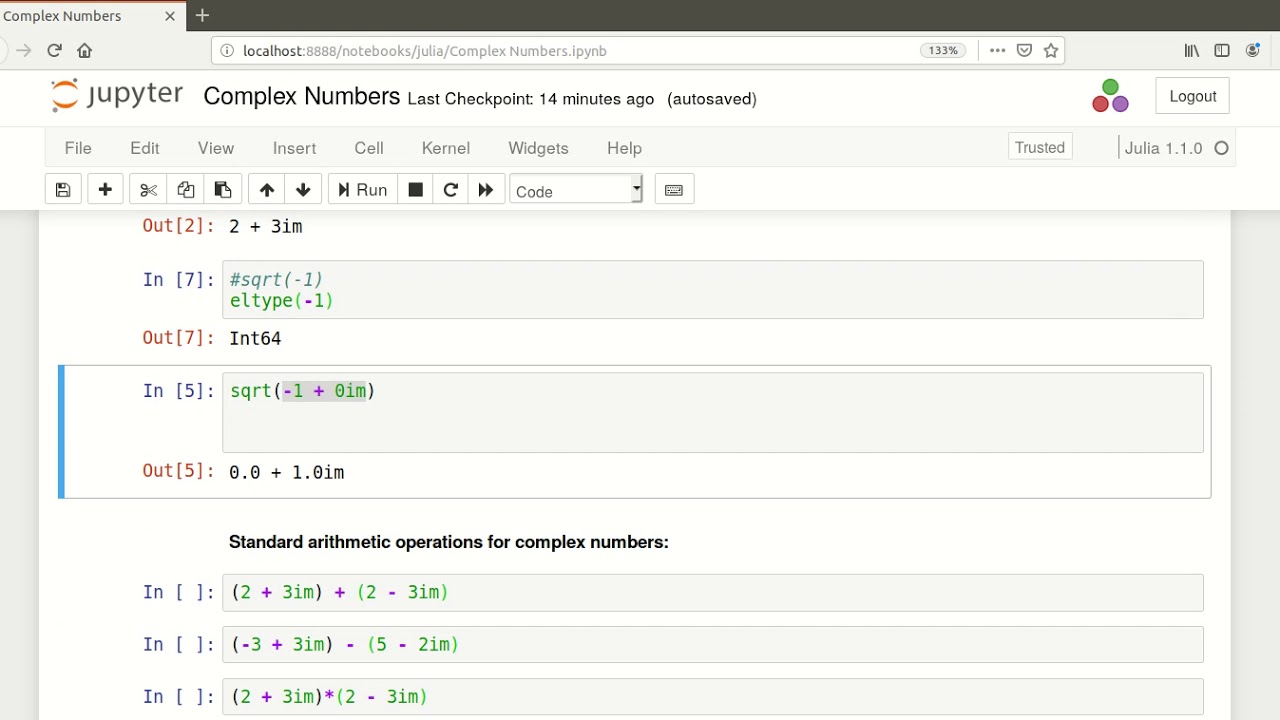Click the Pocket save icon
The image size is (1280, 720).
[1024, 50]
